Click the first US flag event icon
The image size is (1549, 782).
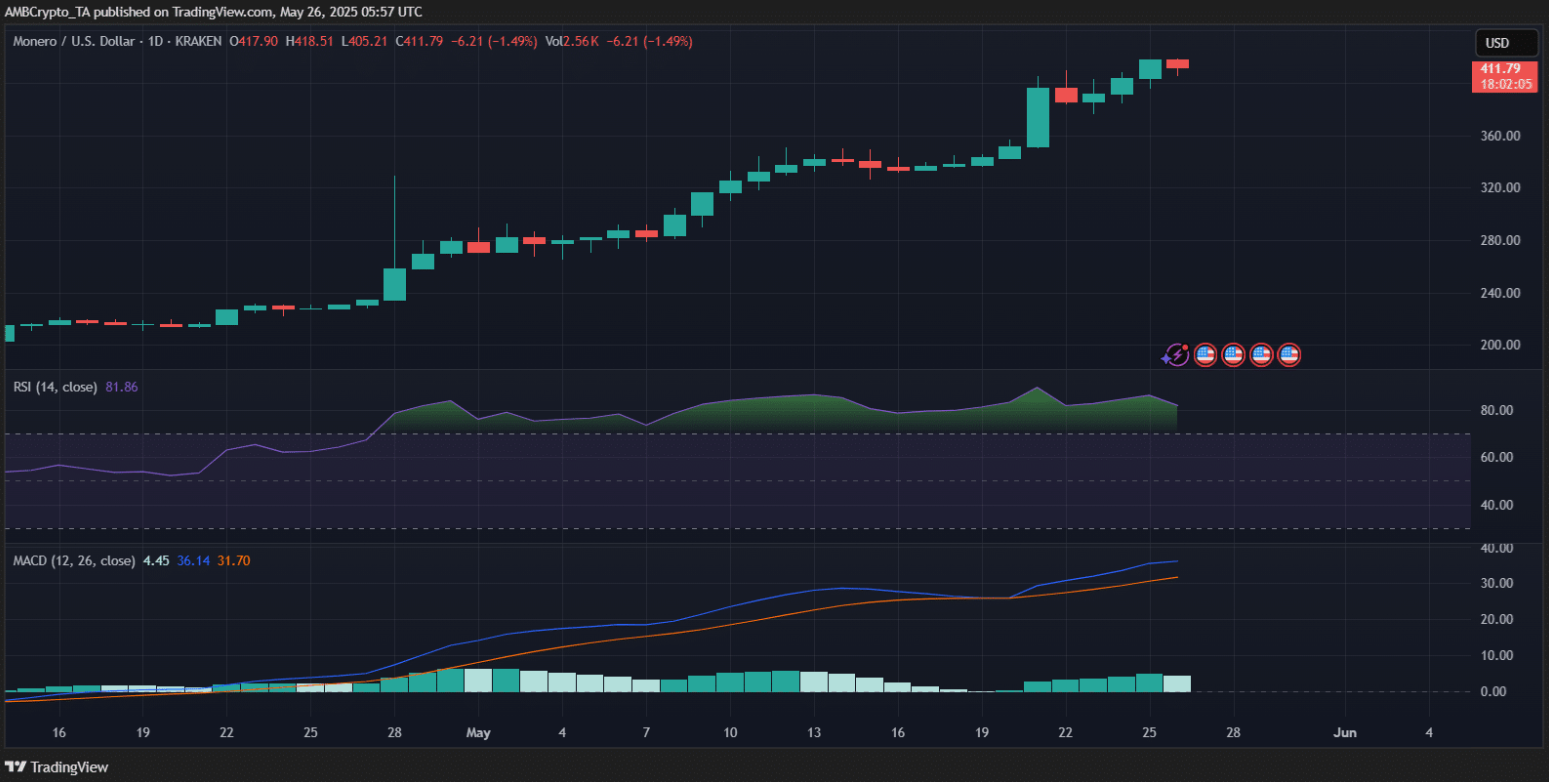(x=1205, y=354)
